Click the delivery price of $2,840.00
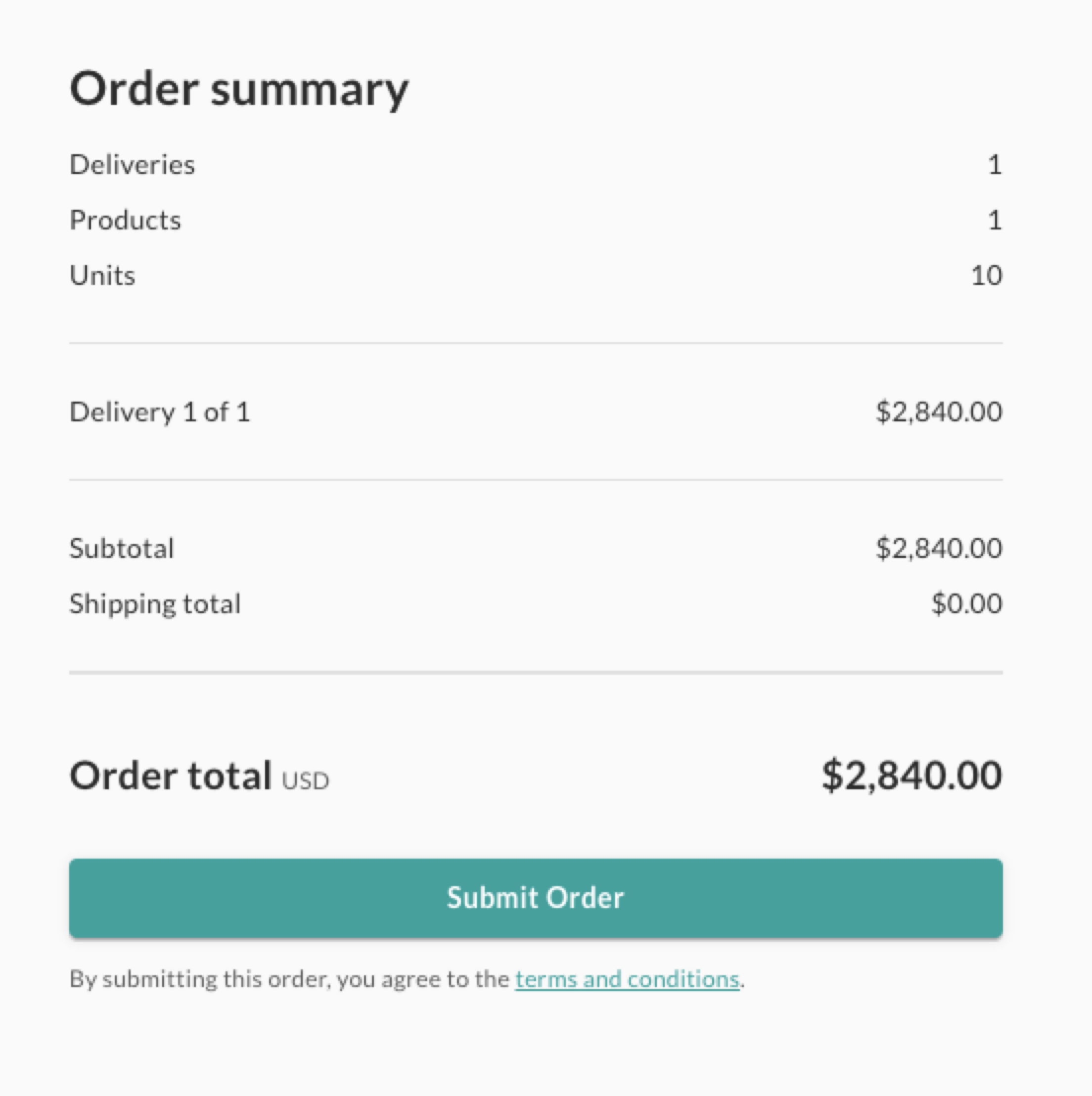 click(939, 412)
